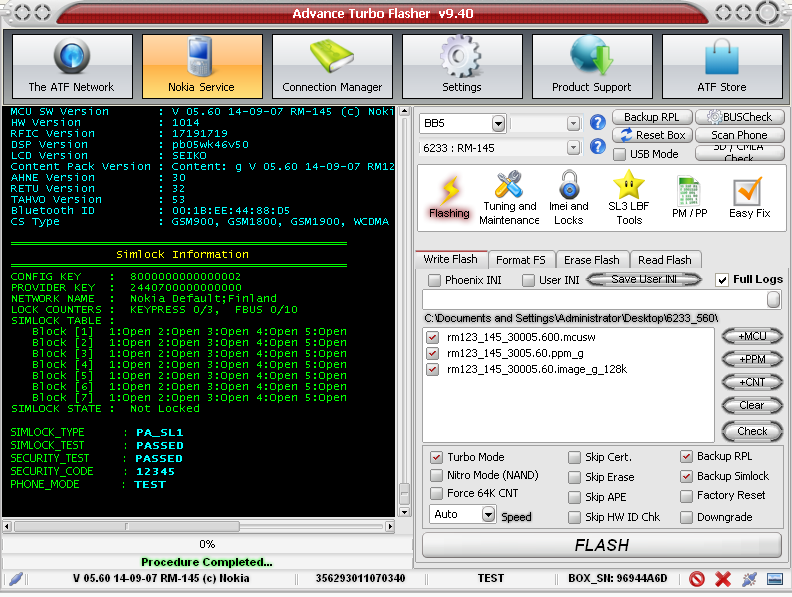Click the red stop icon in status bar
The width and height of the screenshot is (792, 597).
(x=697, y=579)
